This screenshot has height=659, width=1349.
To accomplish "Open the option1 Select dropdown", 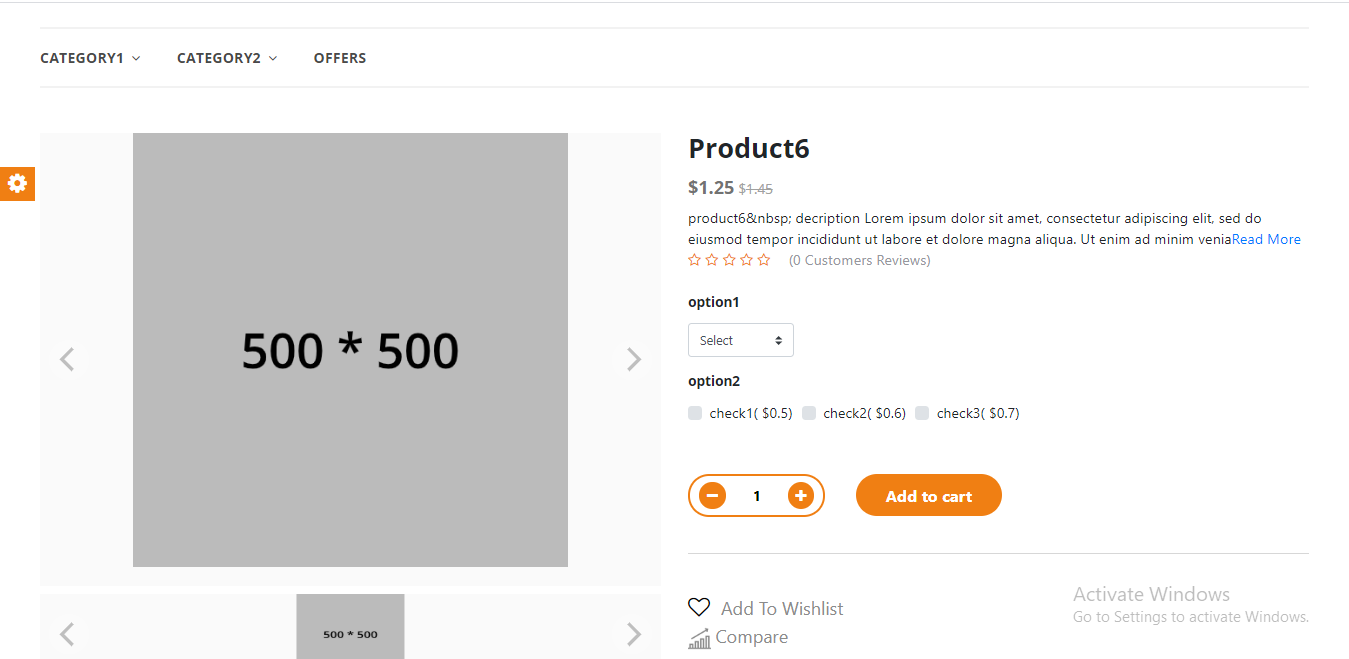I will [740, 340].
